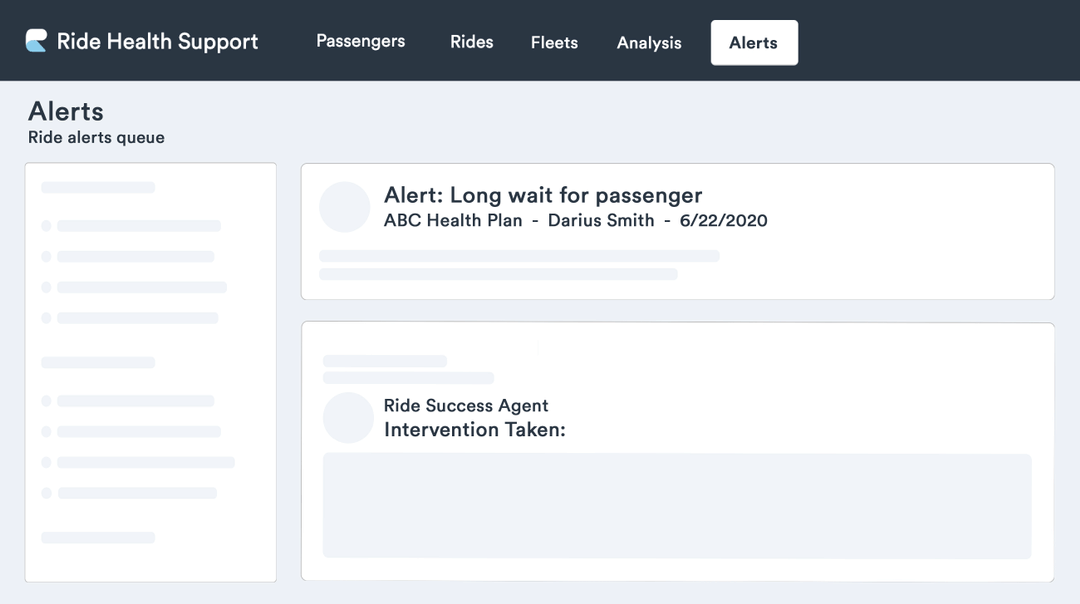Go to the Analysis view
This screenshot has width=1080, height=604.
[648, 42]
